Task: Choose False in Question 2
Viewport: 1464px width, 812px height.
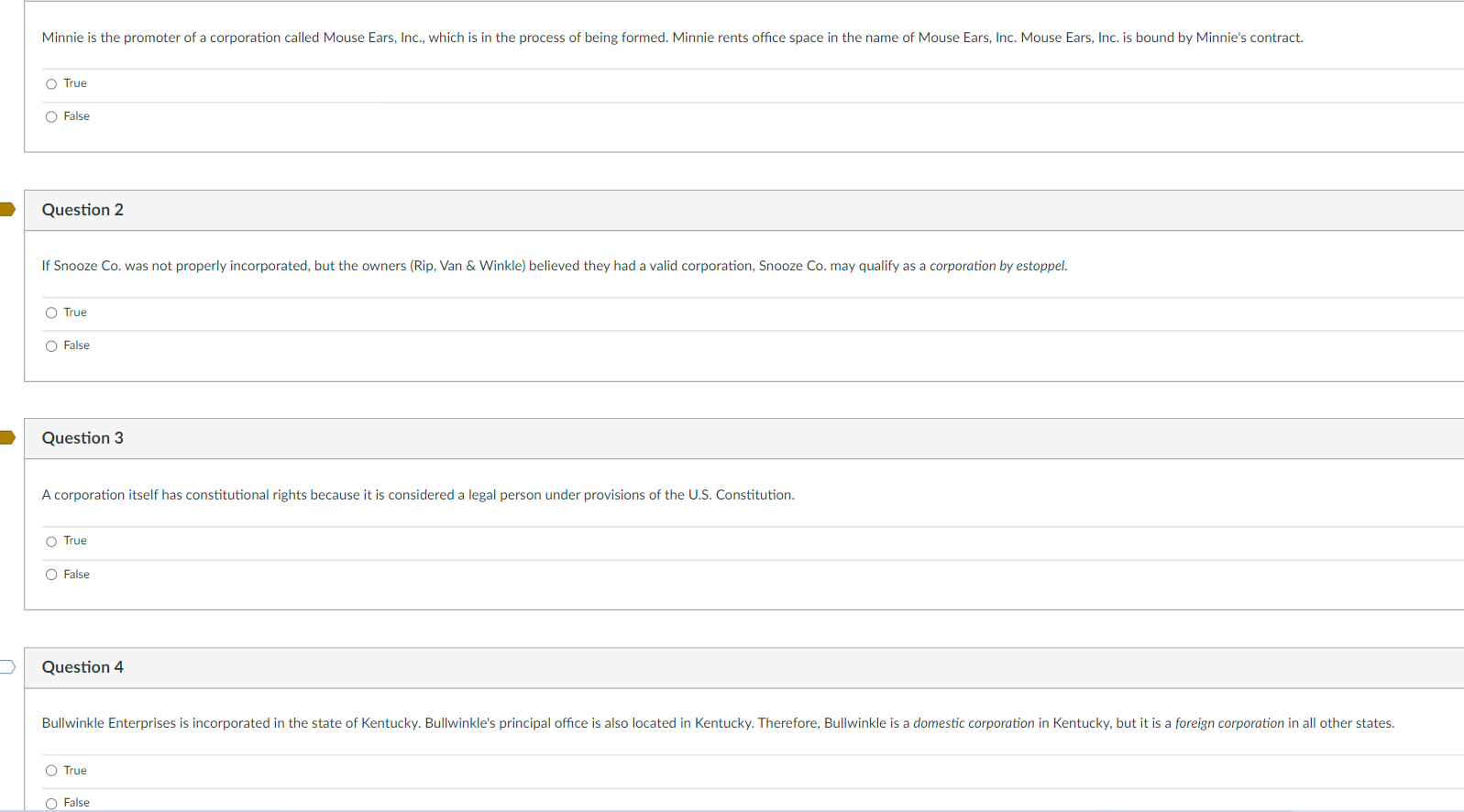Action: pyautogui.click(x=51, y=346)
